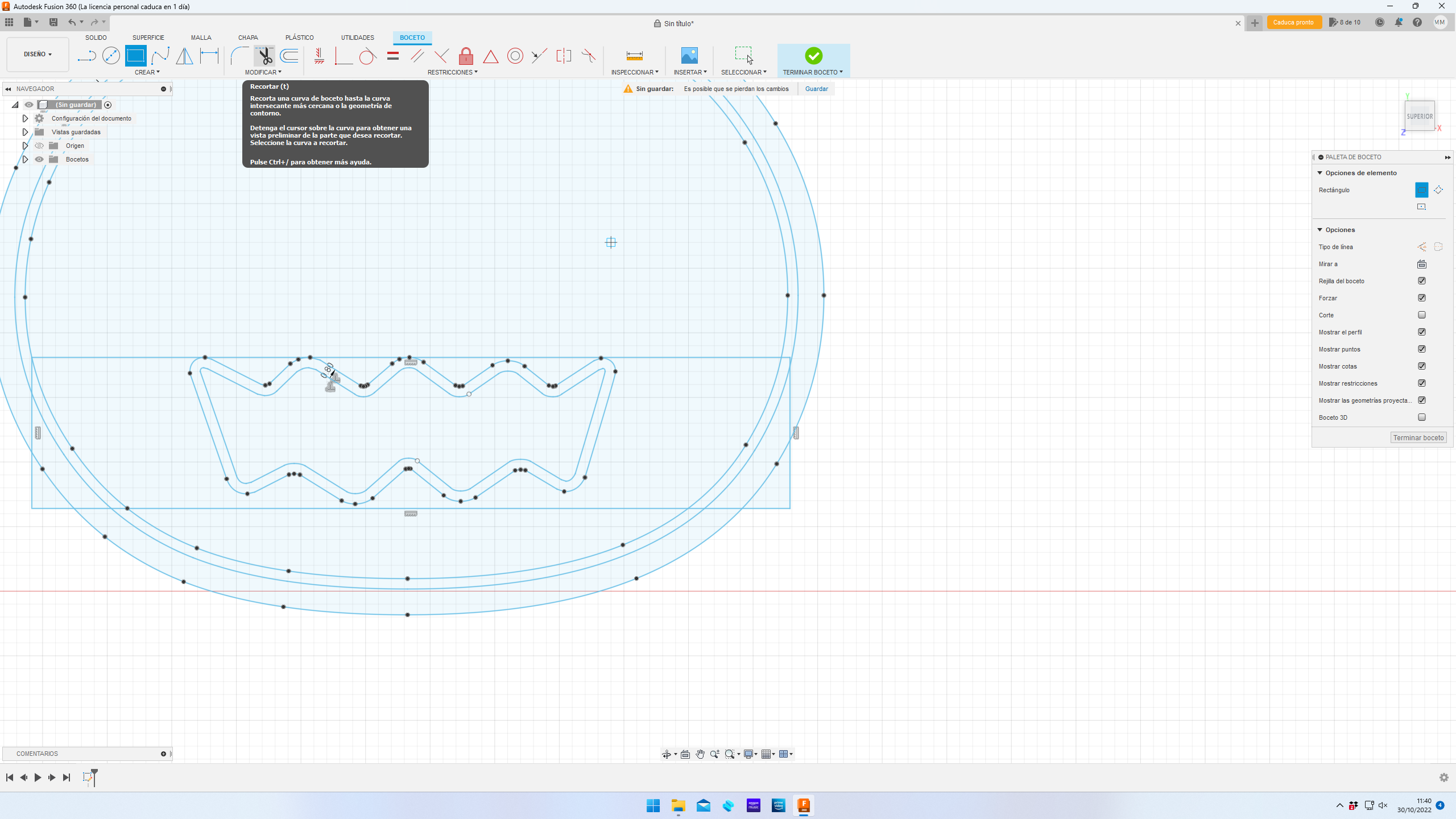Click the Insert image icon

(689, 56)
